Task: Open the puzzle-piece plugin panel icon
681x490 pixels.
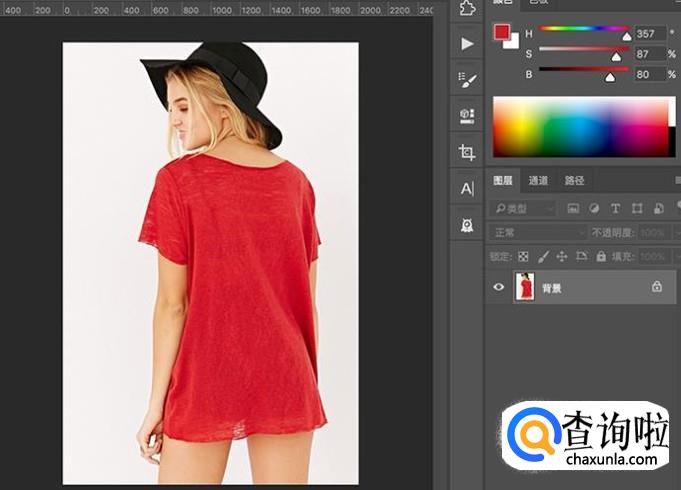Action: click(466, 9)
